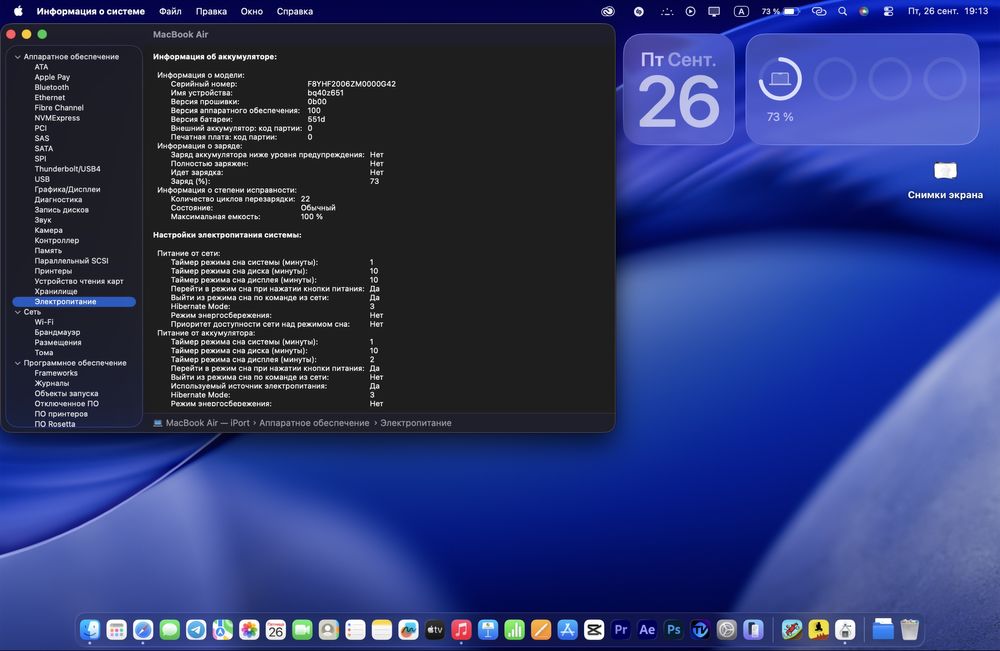Viewport: 1000px width, 651px height.
Task: Open Adobe Premiere Pro in dock
Action: point(620,629)
